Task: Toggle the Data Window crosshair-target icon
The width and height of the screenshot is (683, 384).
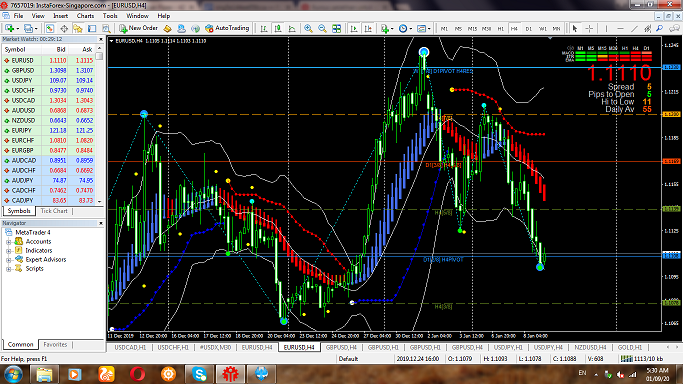Action: pyautogui.click(x=64, y=28)
